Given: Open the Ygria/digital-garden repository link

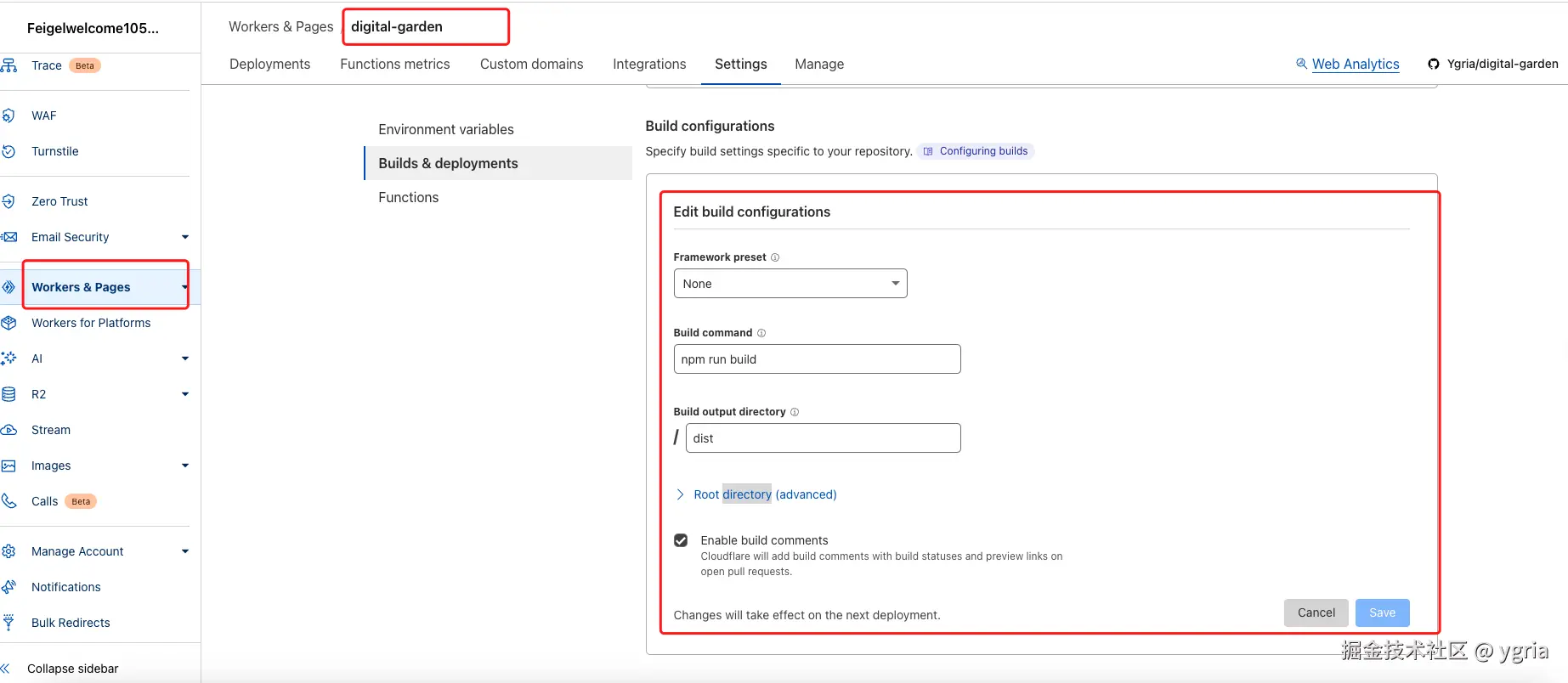Looking at the screenshot, I should (1503, 64).
